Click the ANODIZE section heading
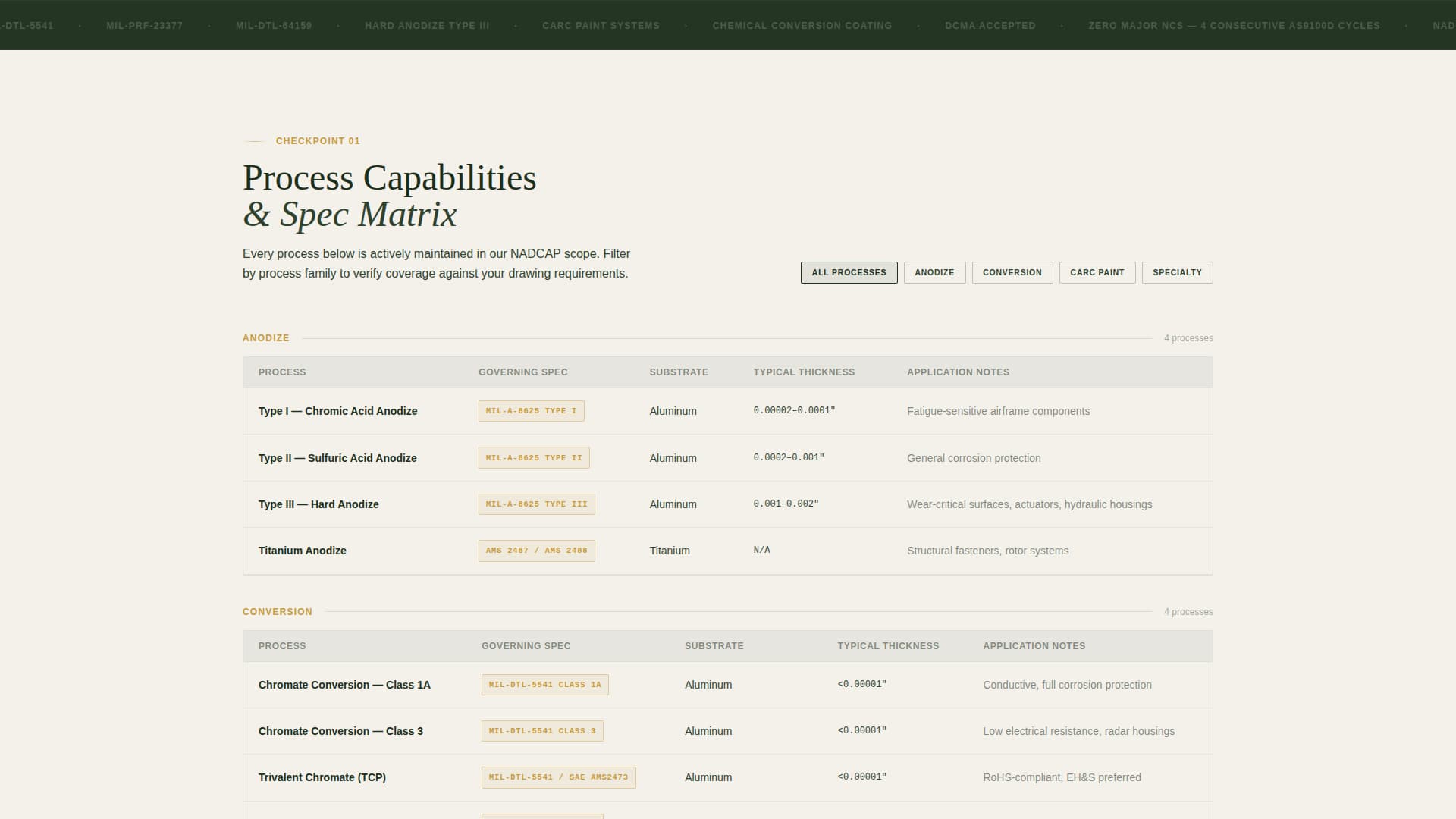The image size is (1456, 819). (265, 337)
